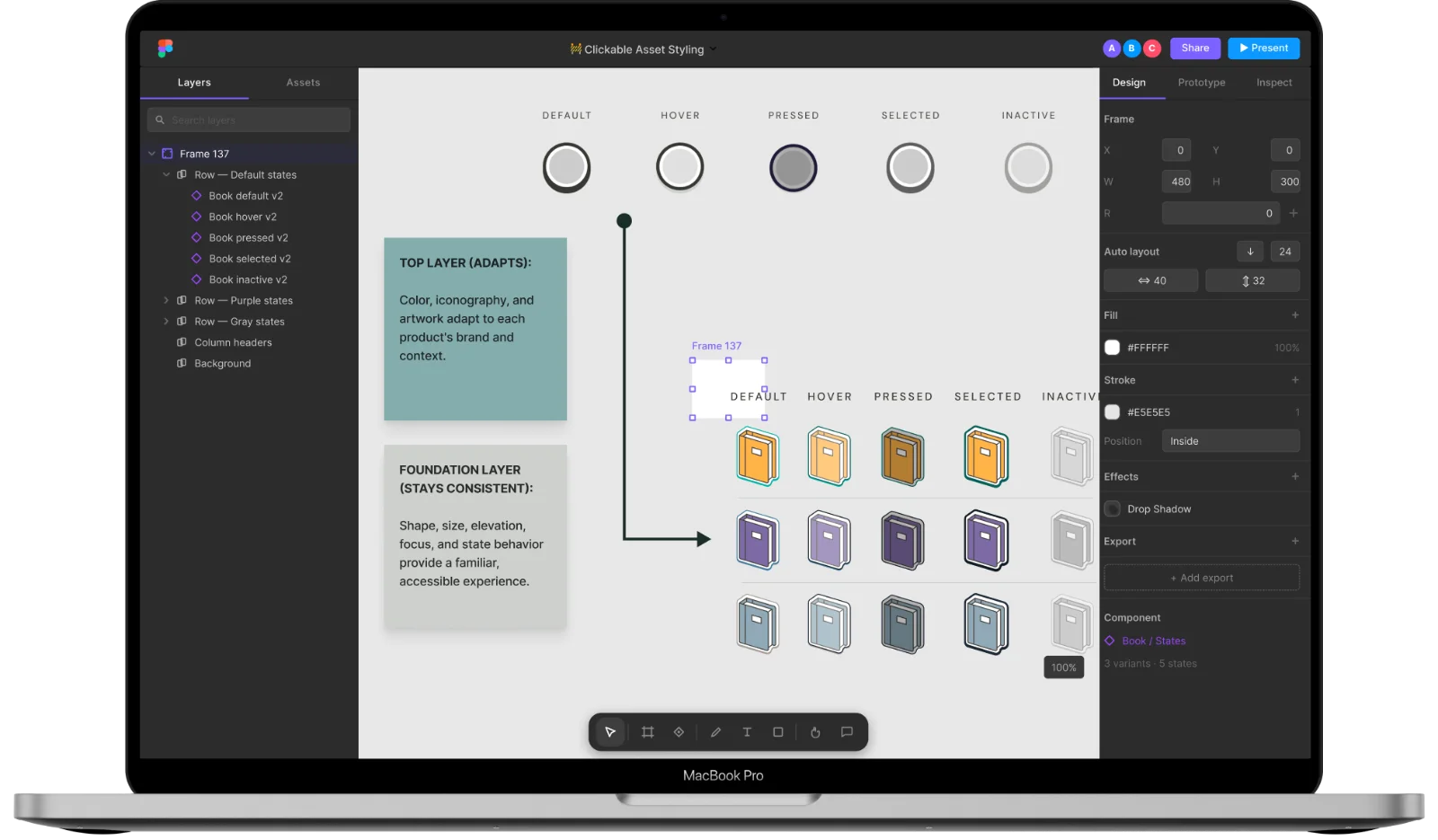Select the Column headers layer
The image size is (1438, 840).
[233, 342]
